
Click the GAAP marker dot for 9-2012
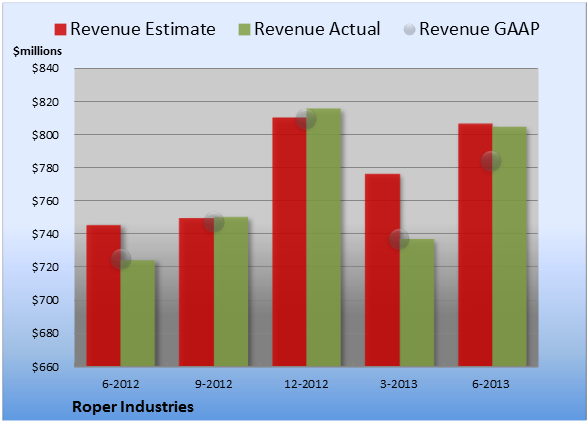click(x=214, y=222)
